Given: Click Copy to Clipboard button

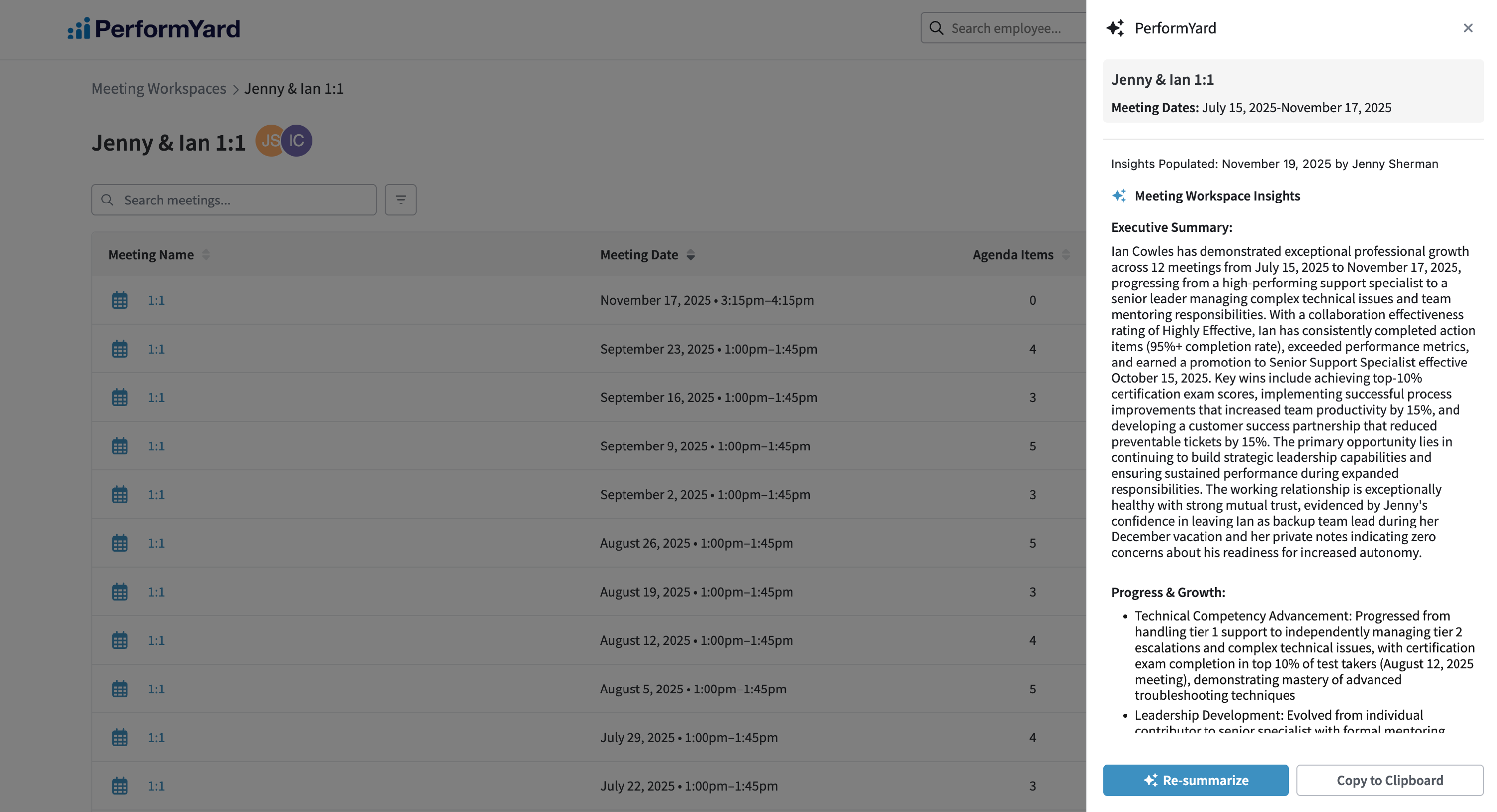Looking at the screenshot, I should pyautogui.click(x=1390, y=780).
